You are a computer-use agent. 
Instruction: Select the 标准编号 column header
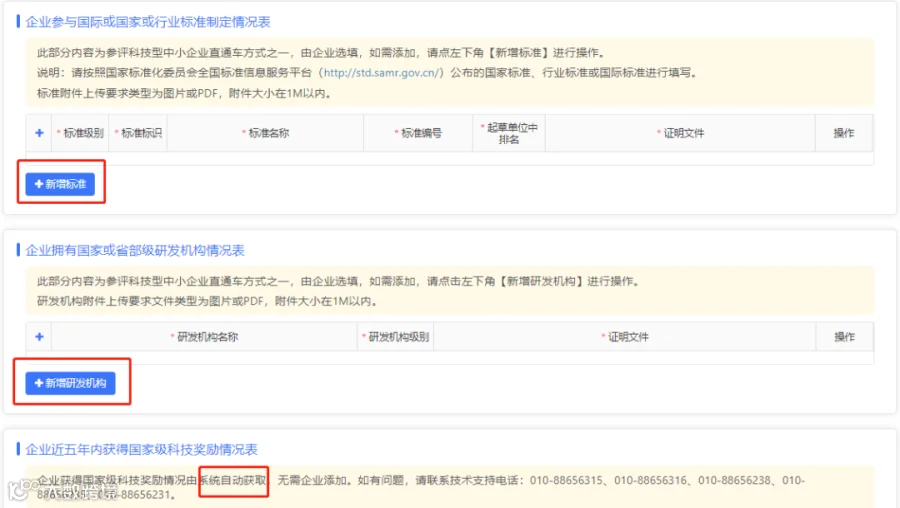418,133
